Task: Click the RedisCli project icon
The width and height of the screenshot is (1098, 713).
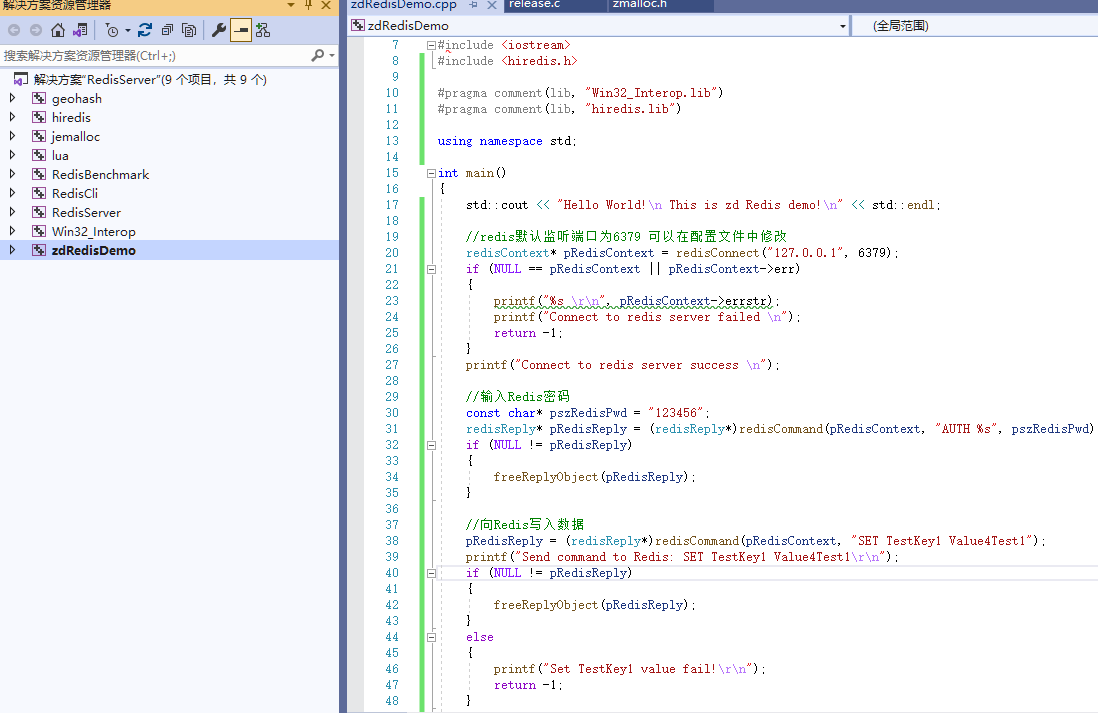Action: tap(39, 193)
